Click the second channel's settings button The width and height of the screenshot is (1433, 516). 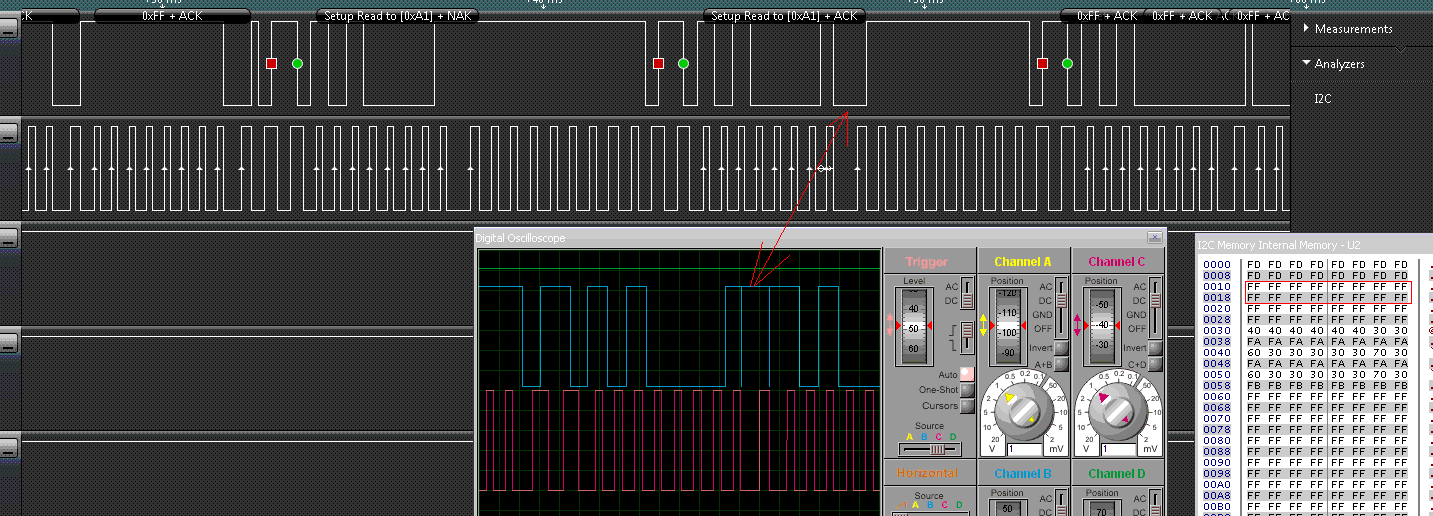pos(9,132)
